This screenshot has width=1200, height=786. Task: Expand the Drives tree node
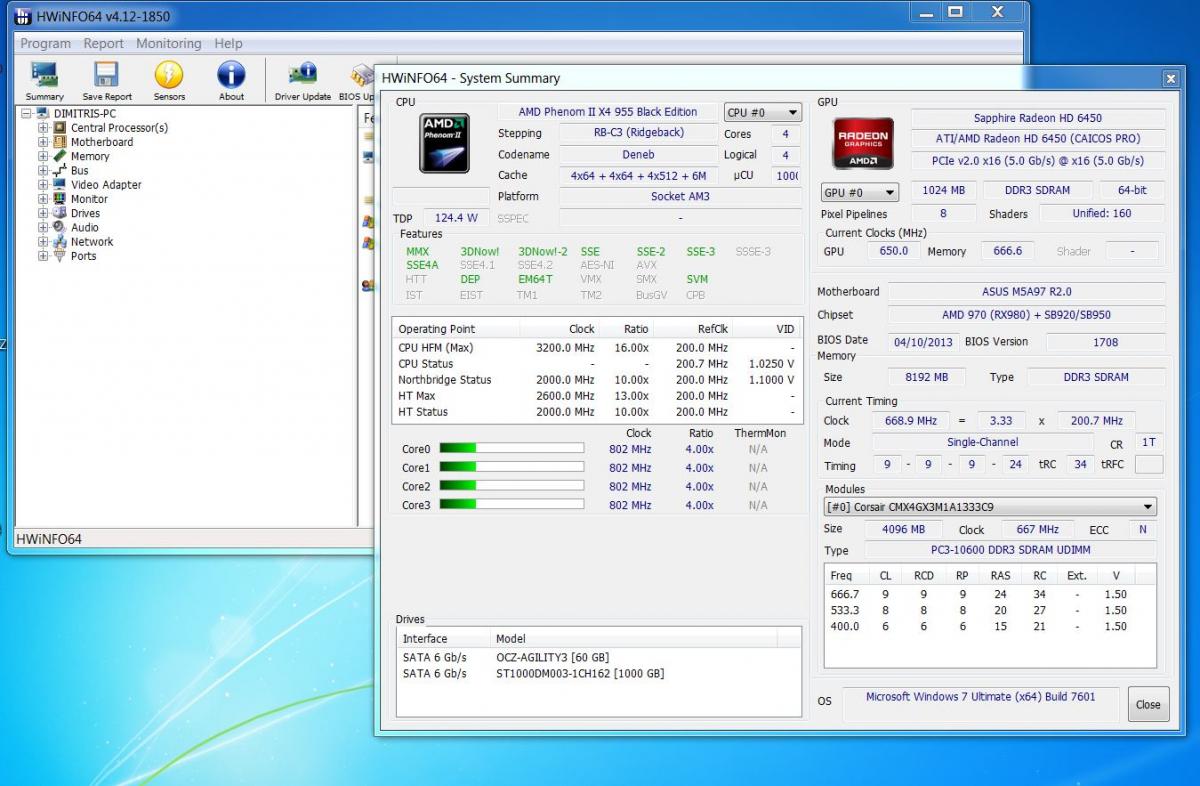43,213
